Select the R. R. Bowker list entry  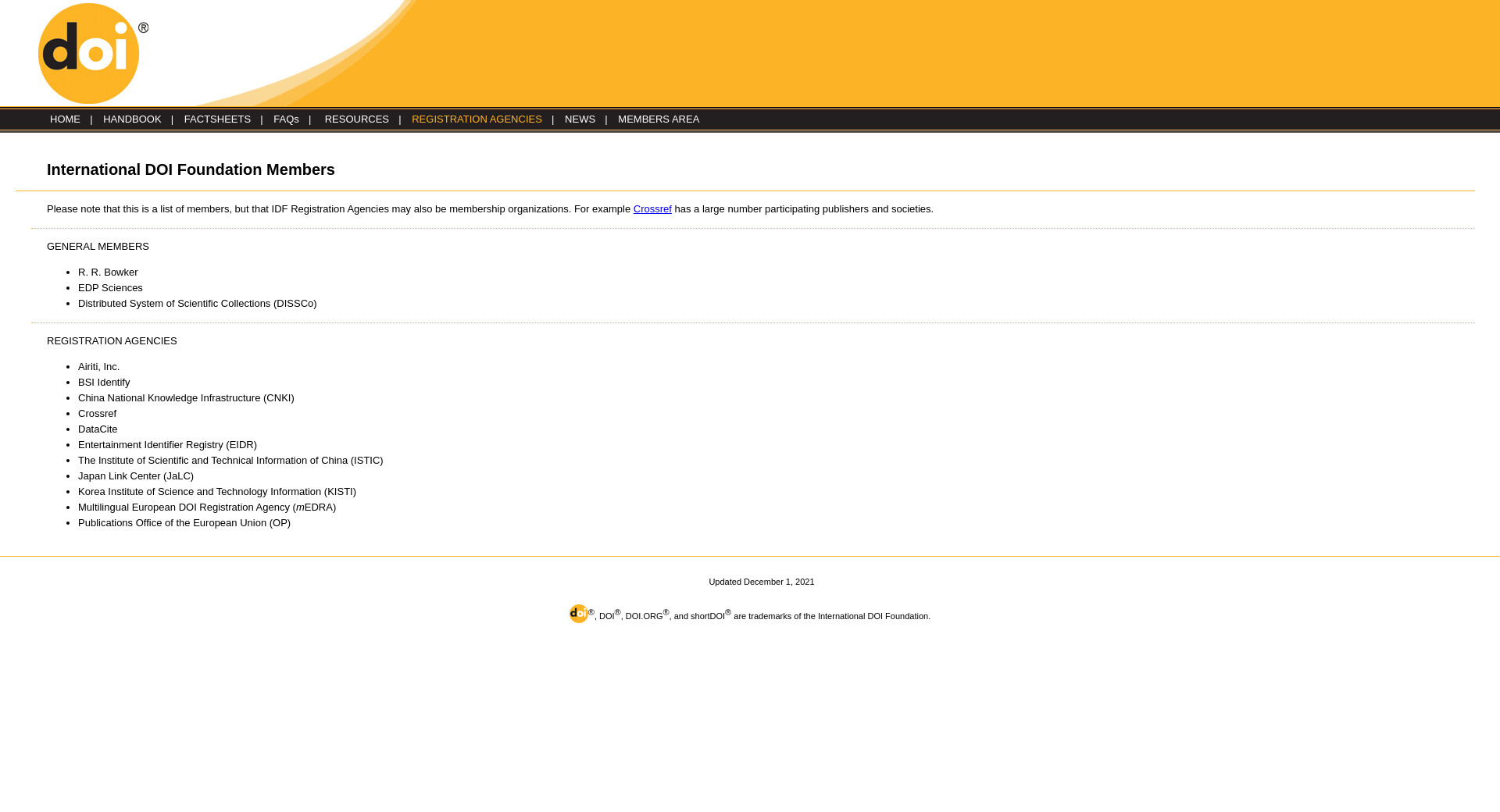(108, 272)
